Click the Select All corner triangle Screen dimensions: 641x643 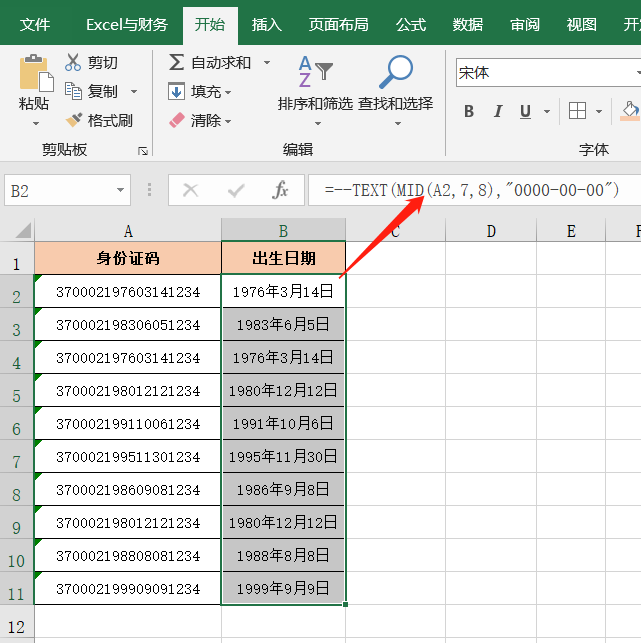tap(23, 230)
